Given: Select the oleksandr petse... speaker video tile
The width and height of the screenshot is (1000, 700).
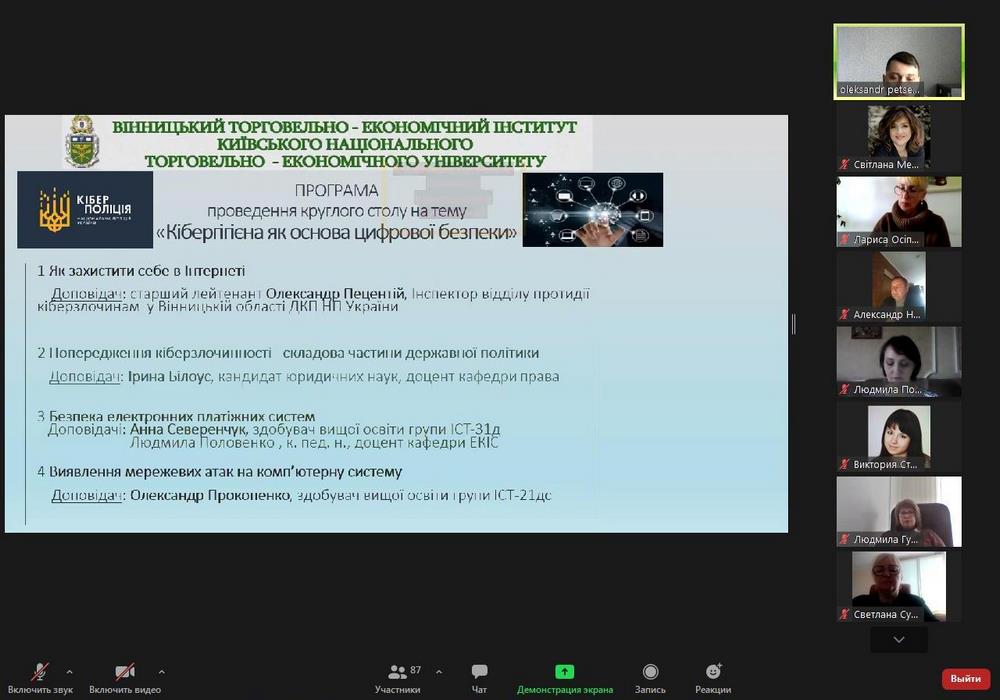Looking at the screenshot, I should (x=898, y=62).
